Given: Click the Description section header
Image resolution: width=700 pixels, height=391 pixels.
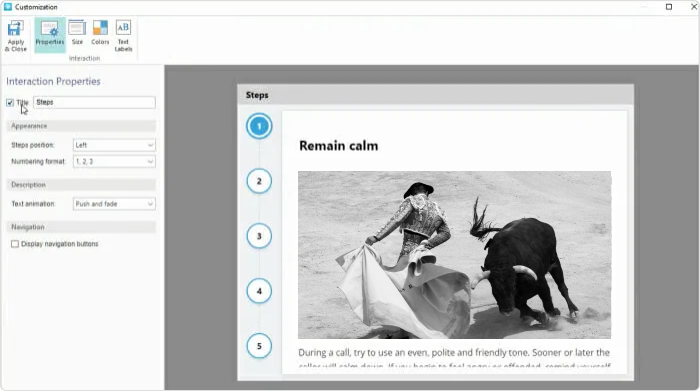Looking at the screenshot, I should pyautogui.click(x=81, y=185).
